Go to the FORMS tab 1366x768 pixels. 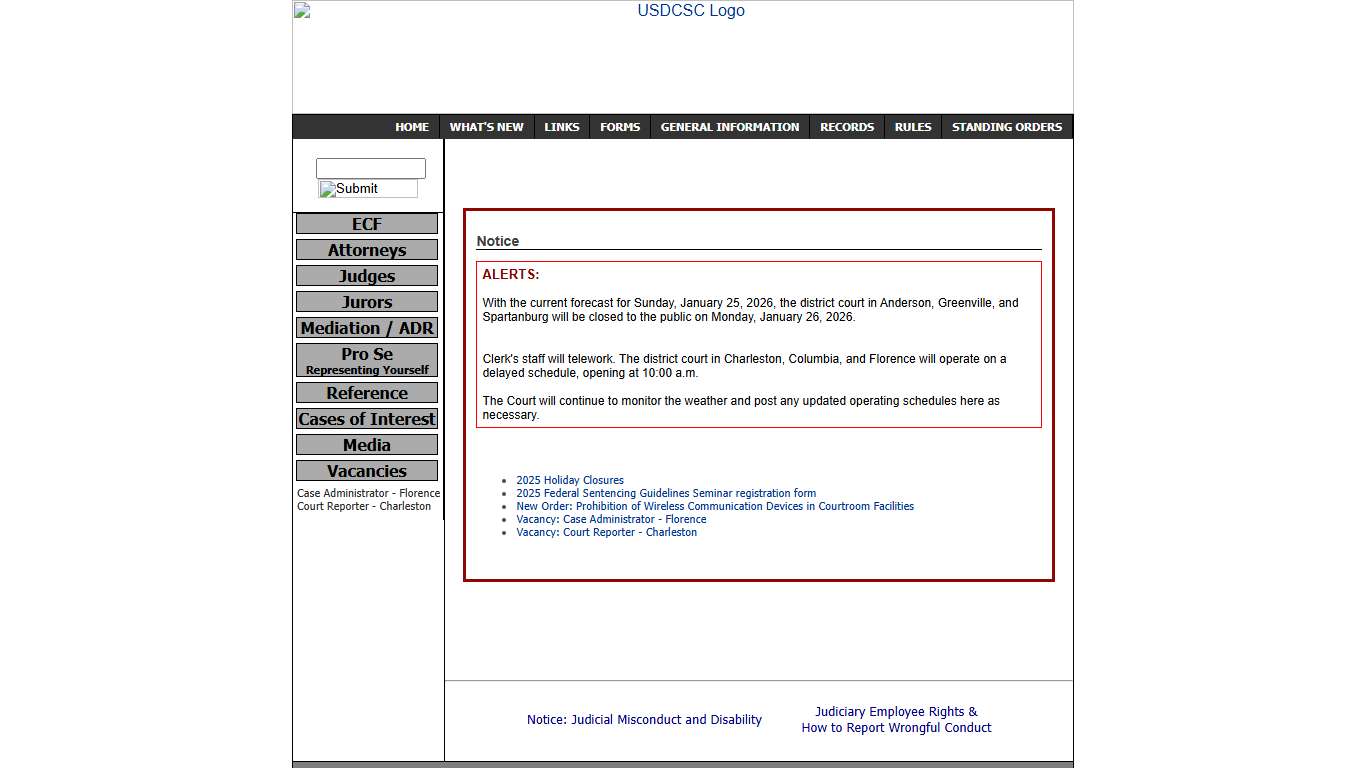(620, 126)
